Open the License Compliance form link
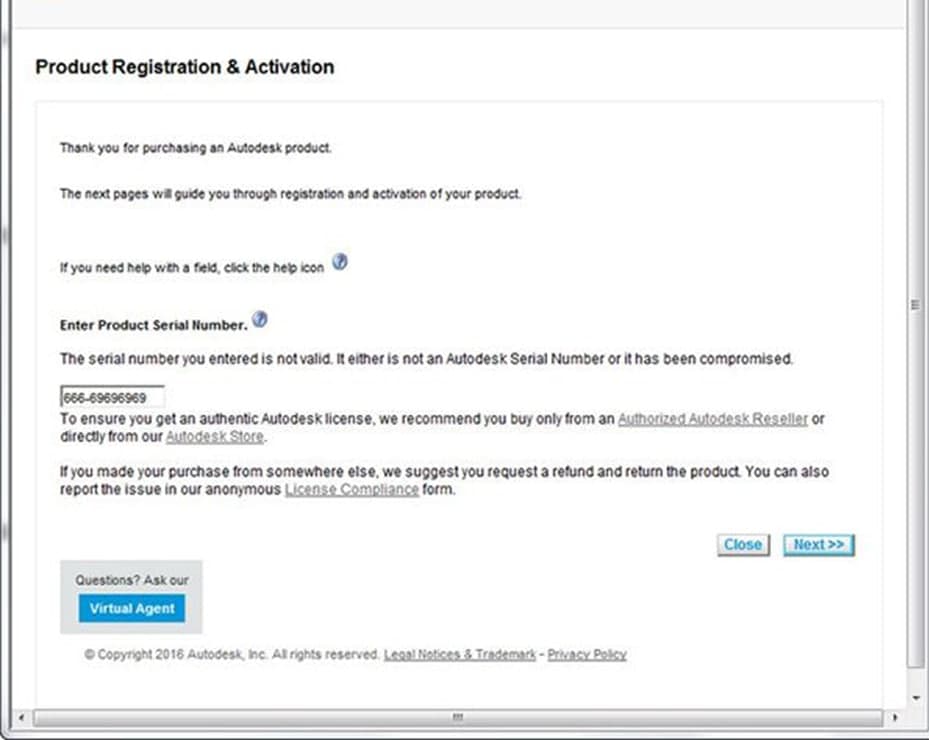This screenshot has width=929, height=740. click(x=351, y=490)
